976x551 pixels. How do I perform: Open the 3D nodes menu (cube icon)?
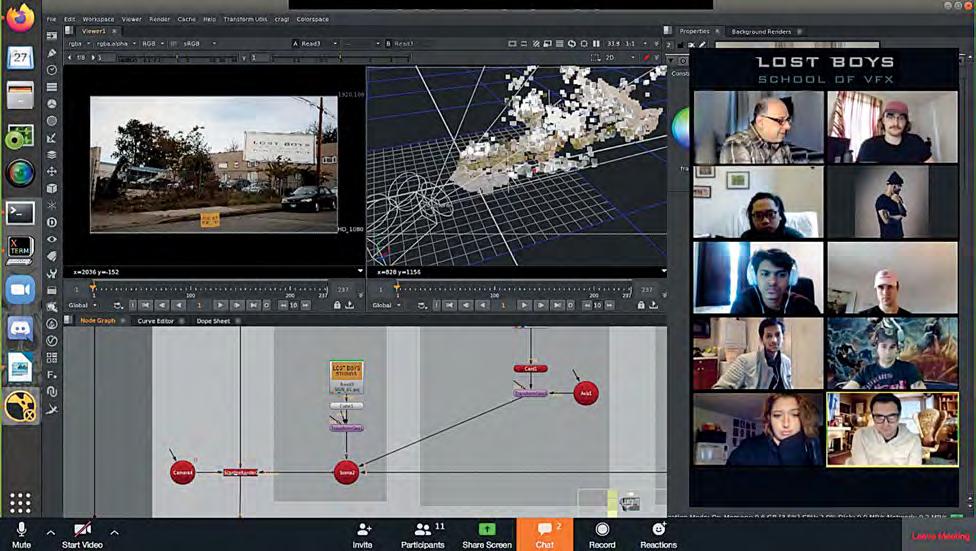tap(52, 188)
